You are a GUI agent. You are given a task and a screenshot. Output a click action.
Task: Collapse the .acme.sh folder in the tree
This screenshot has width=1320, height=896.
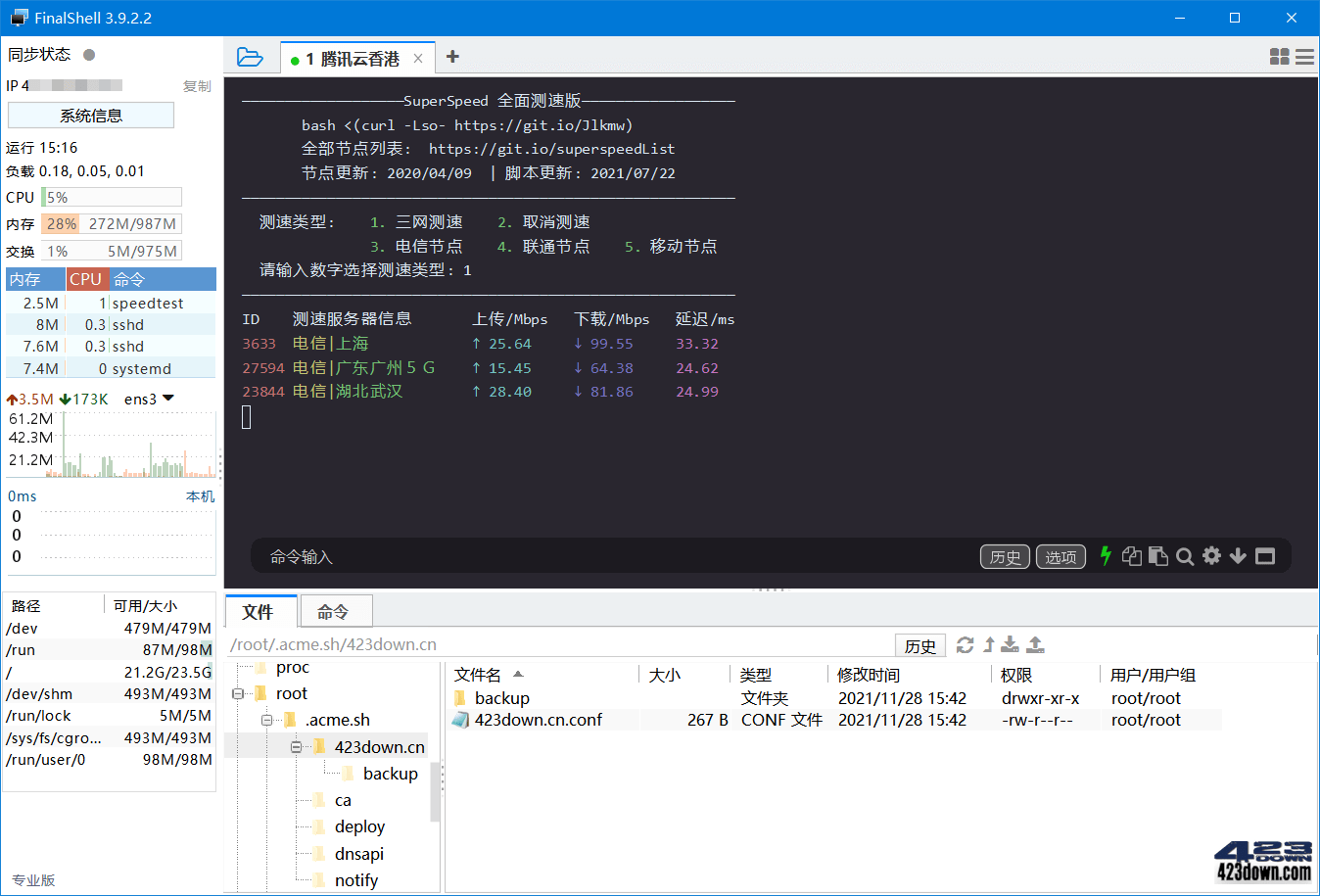coord(266,719)
